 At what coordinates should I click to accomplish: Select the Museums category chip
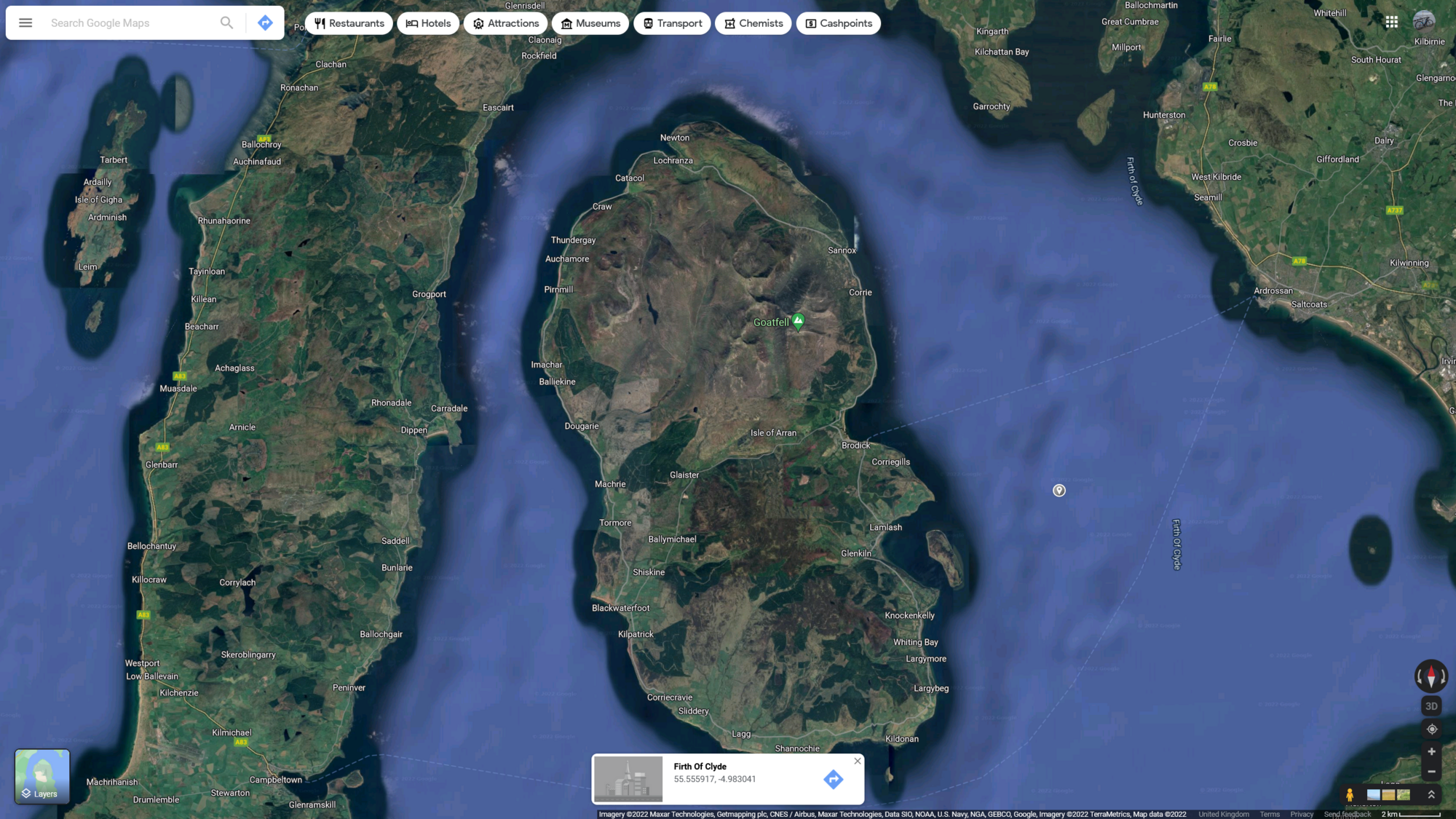pos(590,23)
